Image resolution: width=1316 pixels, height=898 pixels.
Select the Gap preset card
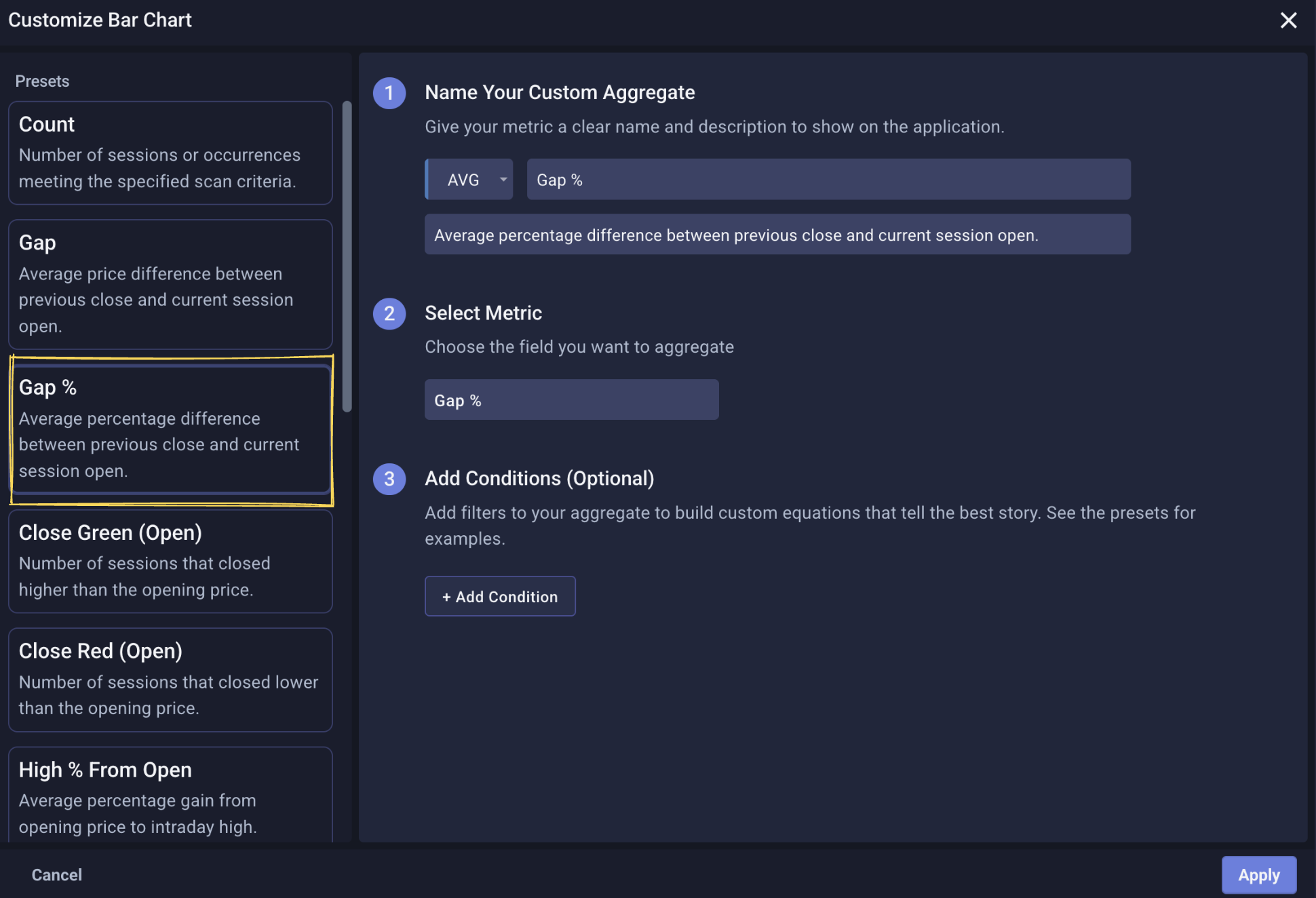tap(170, 284)
